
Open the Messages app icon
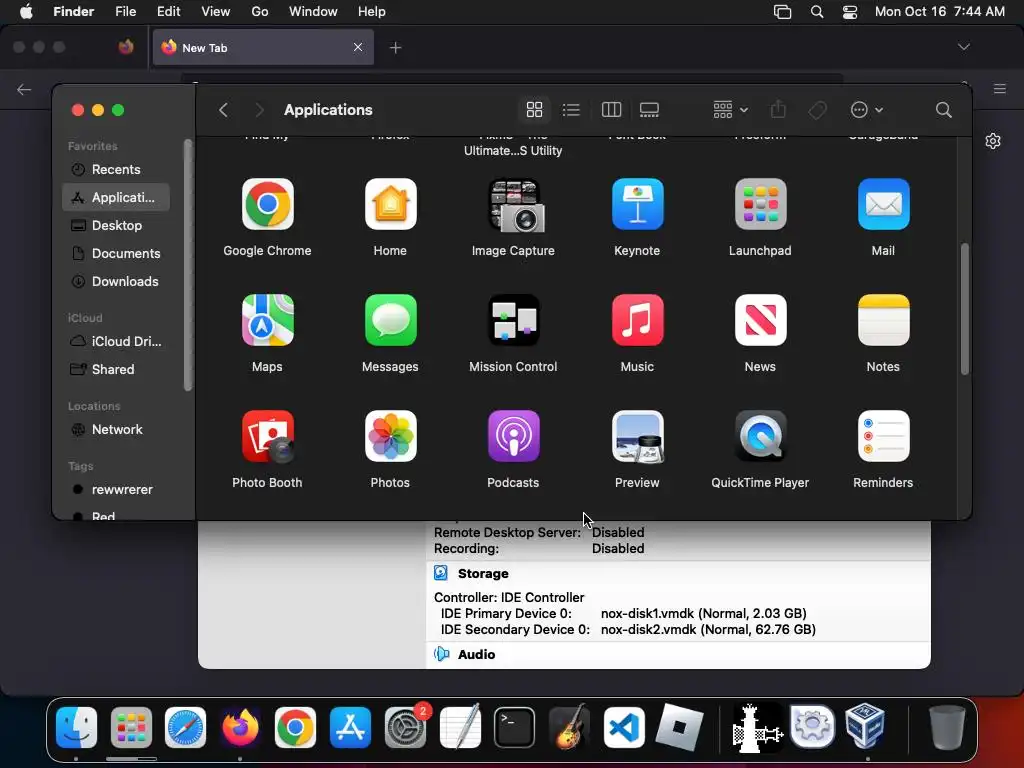click(x=391, y=320)
